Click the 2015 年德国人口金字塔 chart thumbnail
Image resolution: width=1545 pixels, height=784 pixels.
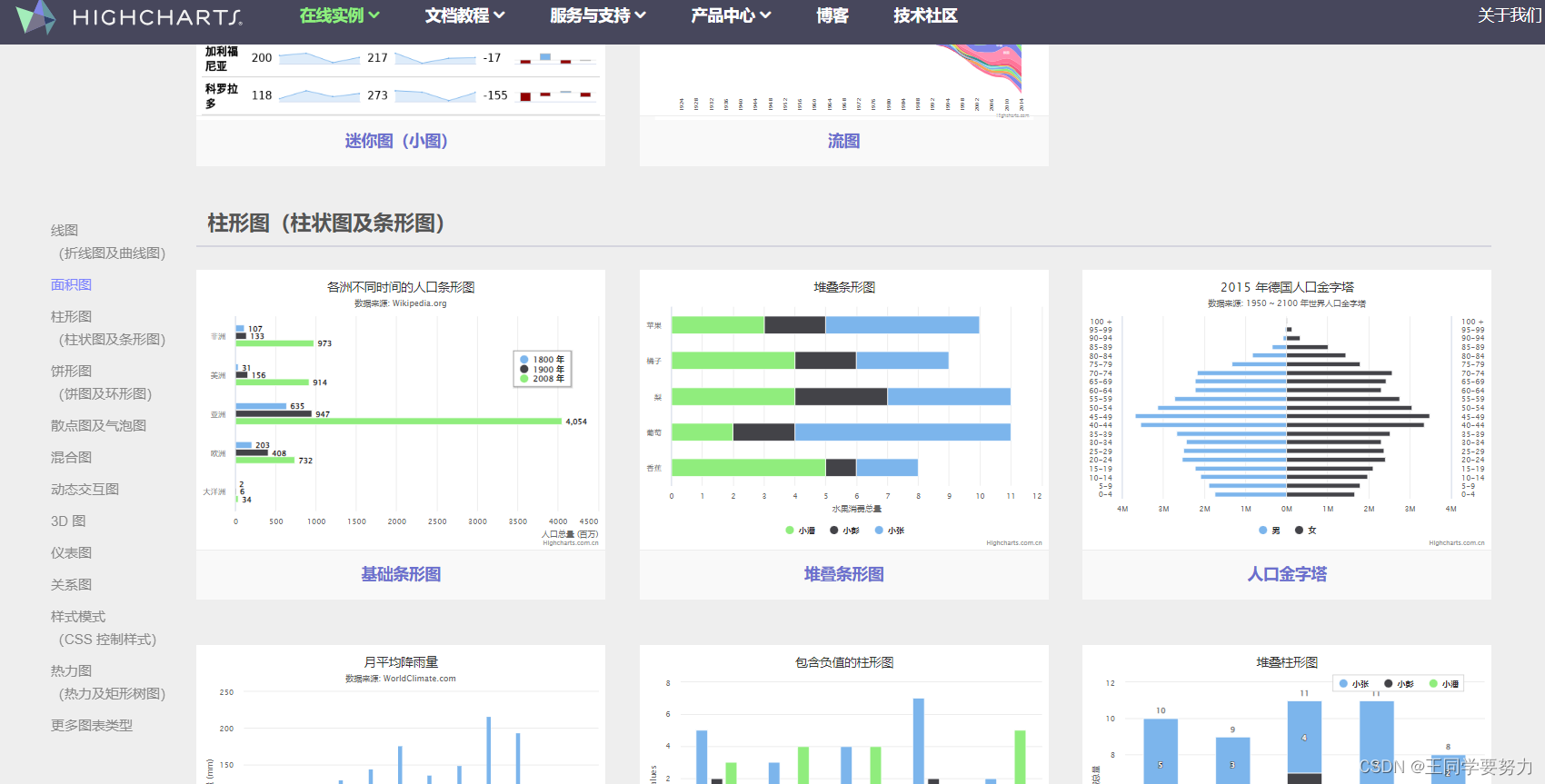[x=1287, y=410]
